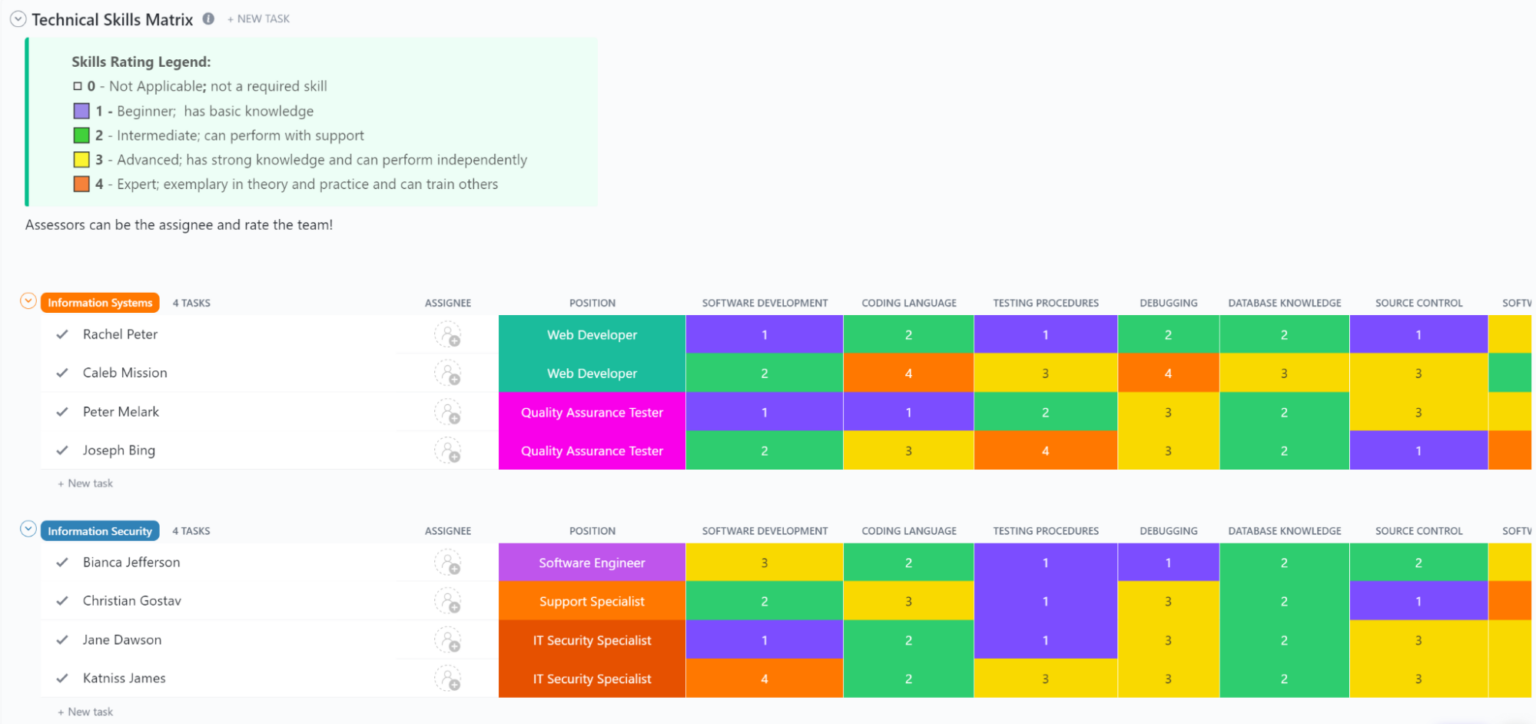Collapse the Information Systems group
Viewport: 1536px width, 724px height.
coord(28,302)
